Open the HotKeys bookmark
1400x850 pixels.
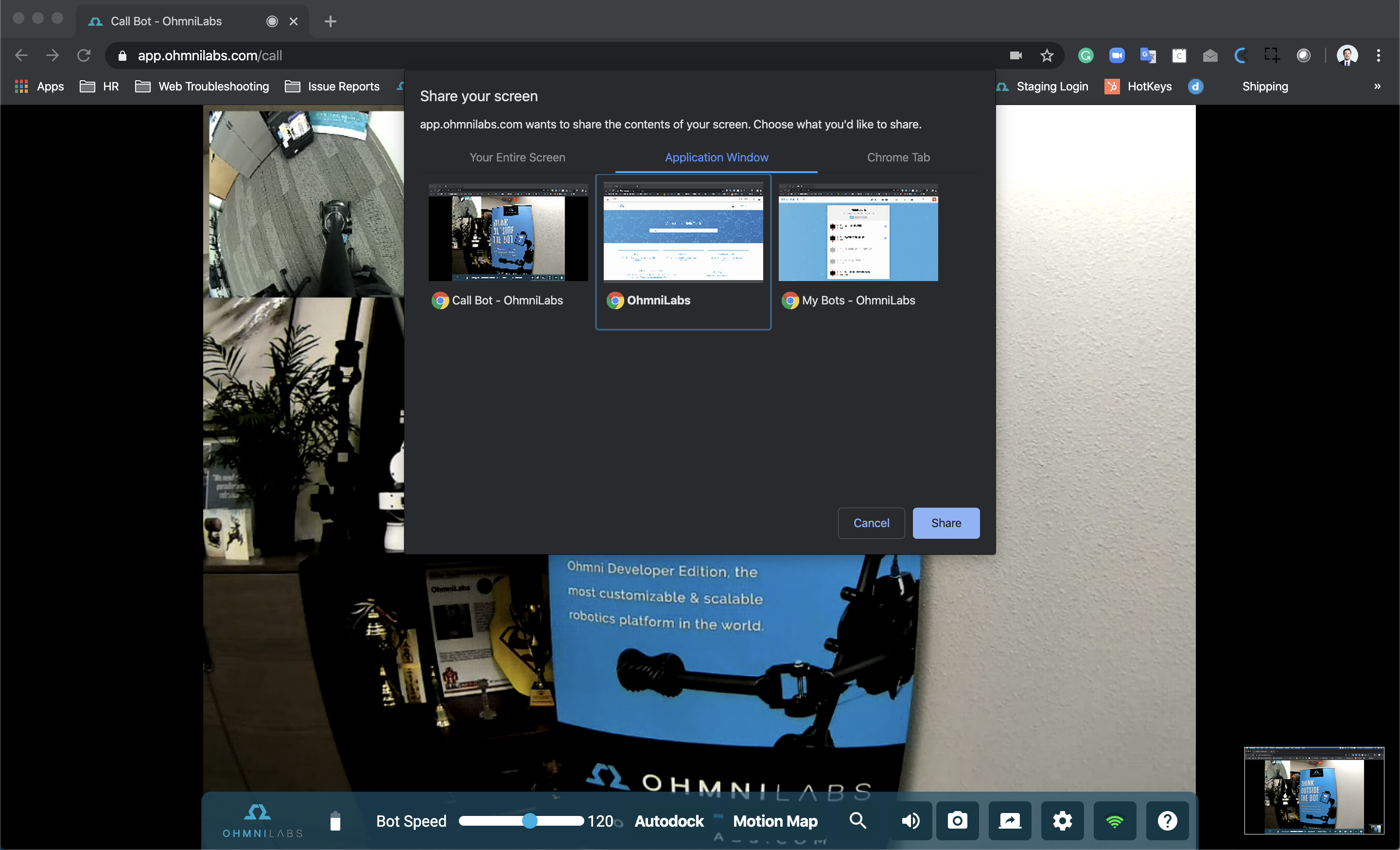[x=1138, y=87]
